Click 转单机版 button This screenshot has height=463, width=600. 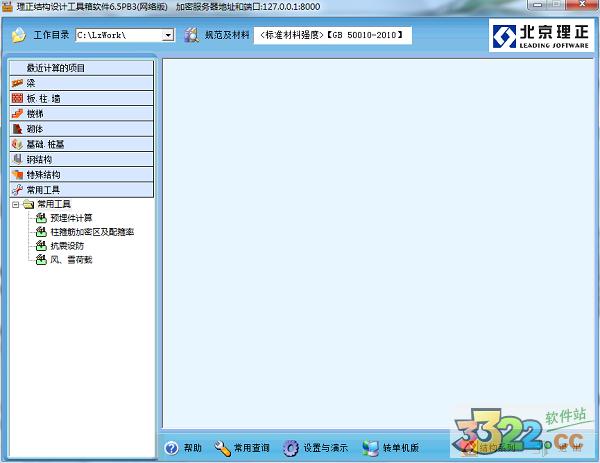391,448
